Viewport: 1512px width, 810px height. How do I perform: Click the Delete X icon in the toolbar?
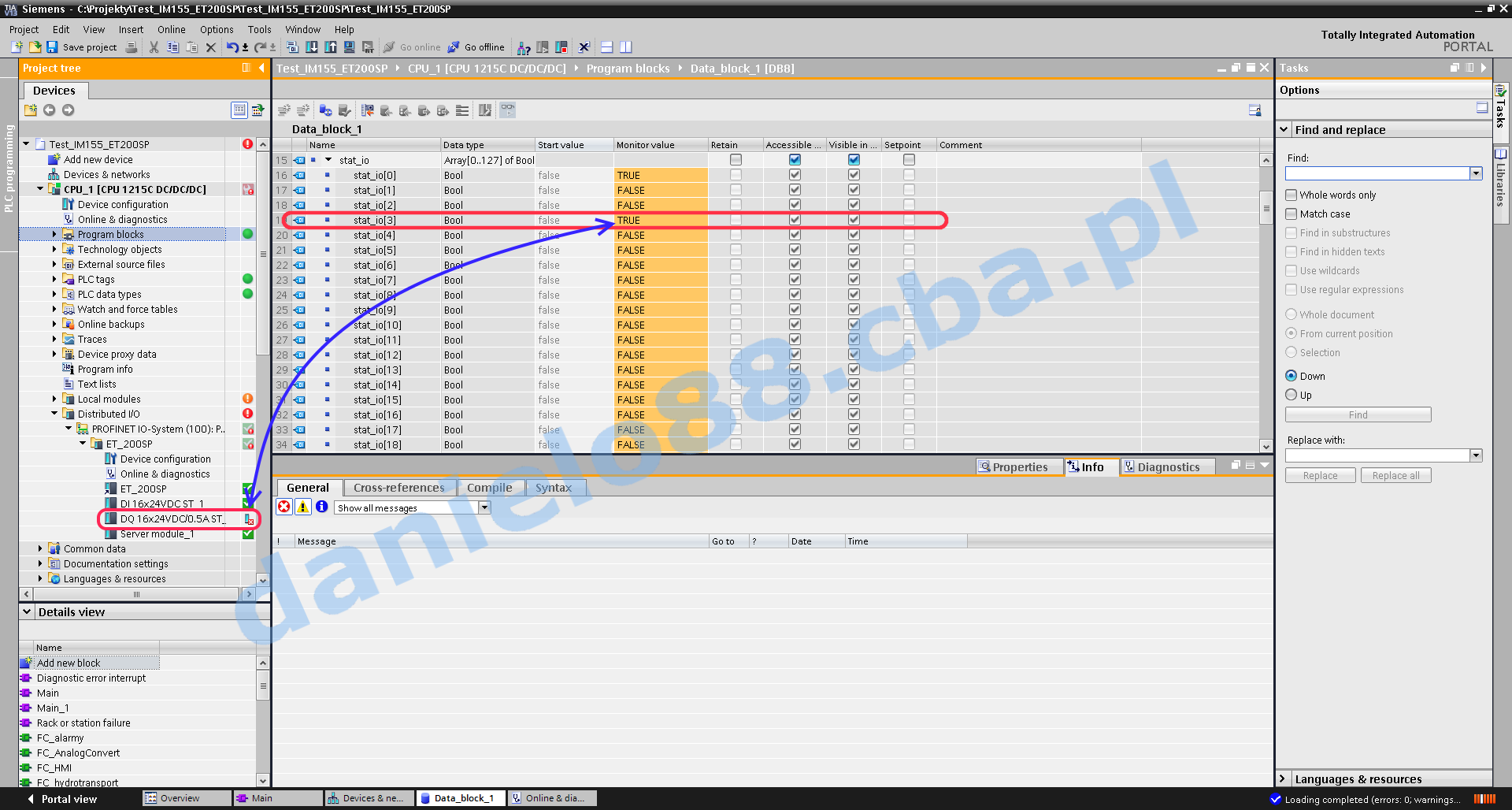pos(210,47)
